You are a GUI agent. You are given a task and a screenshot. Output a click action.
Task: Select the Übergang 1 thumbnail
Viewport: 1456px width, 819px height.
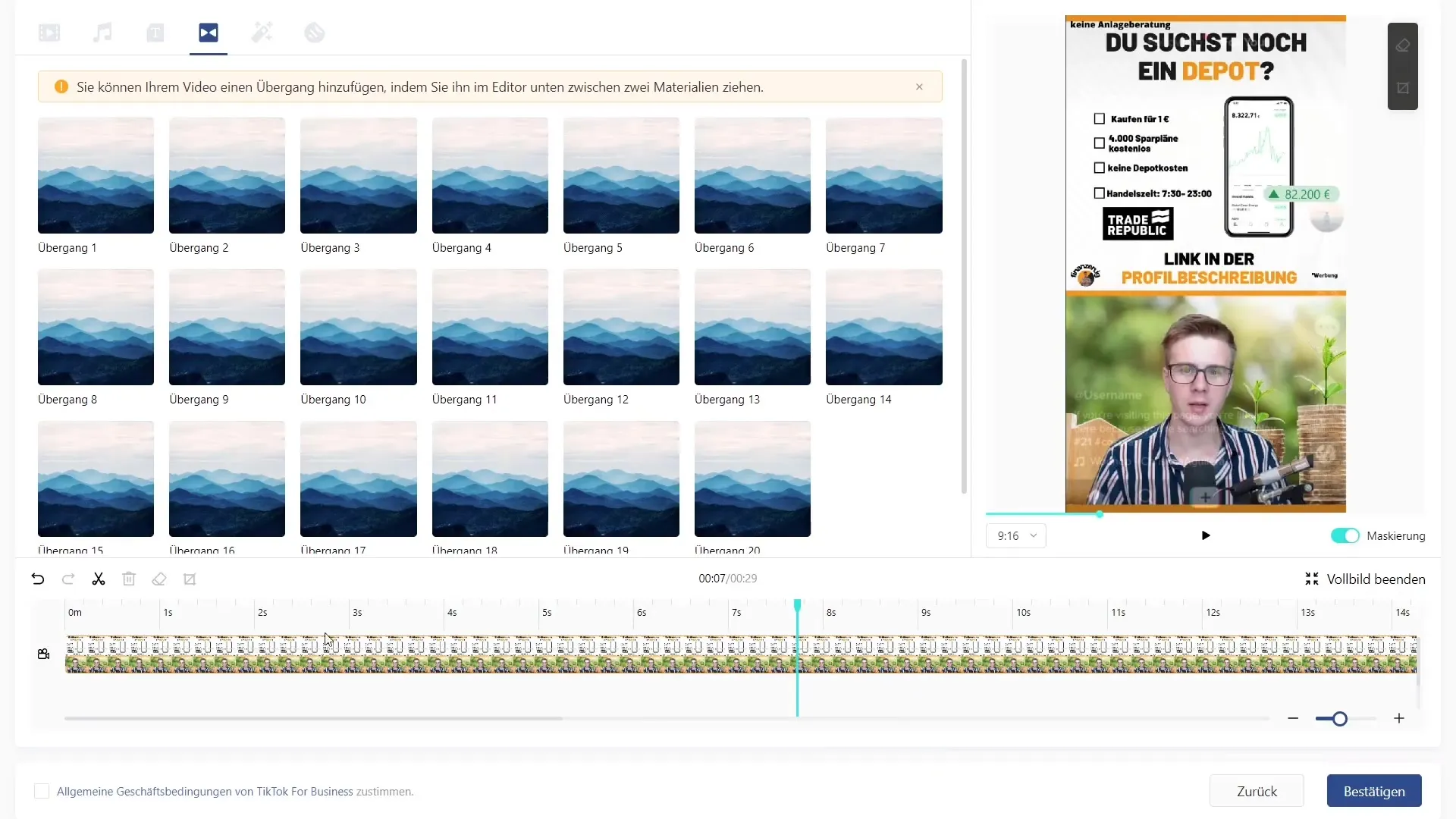pos(96,175)
